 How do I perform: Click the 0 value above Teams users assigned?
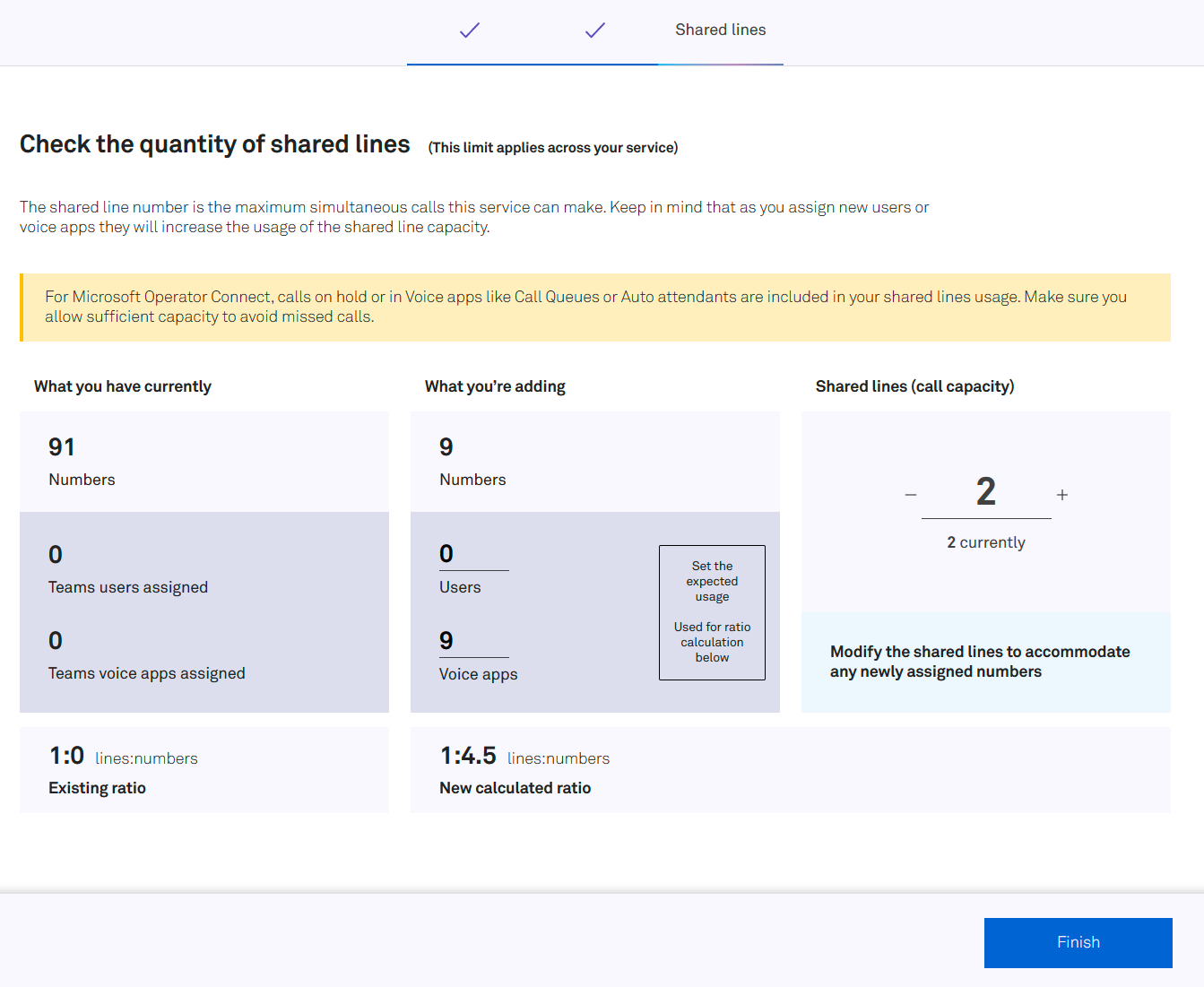56,555
